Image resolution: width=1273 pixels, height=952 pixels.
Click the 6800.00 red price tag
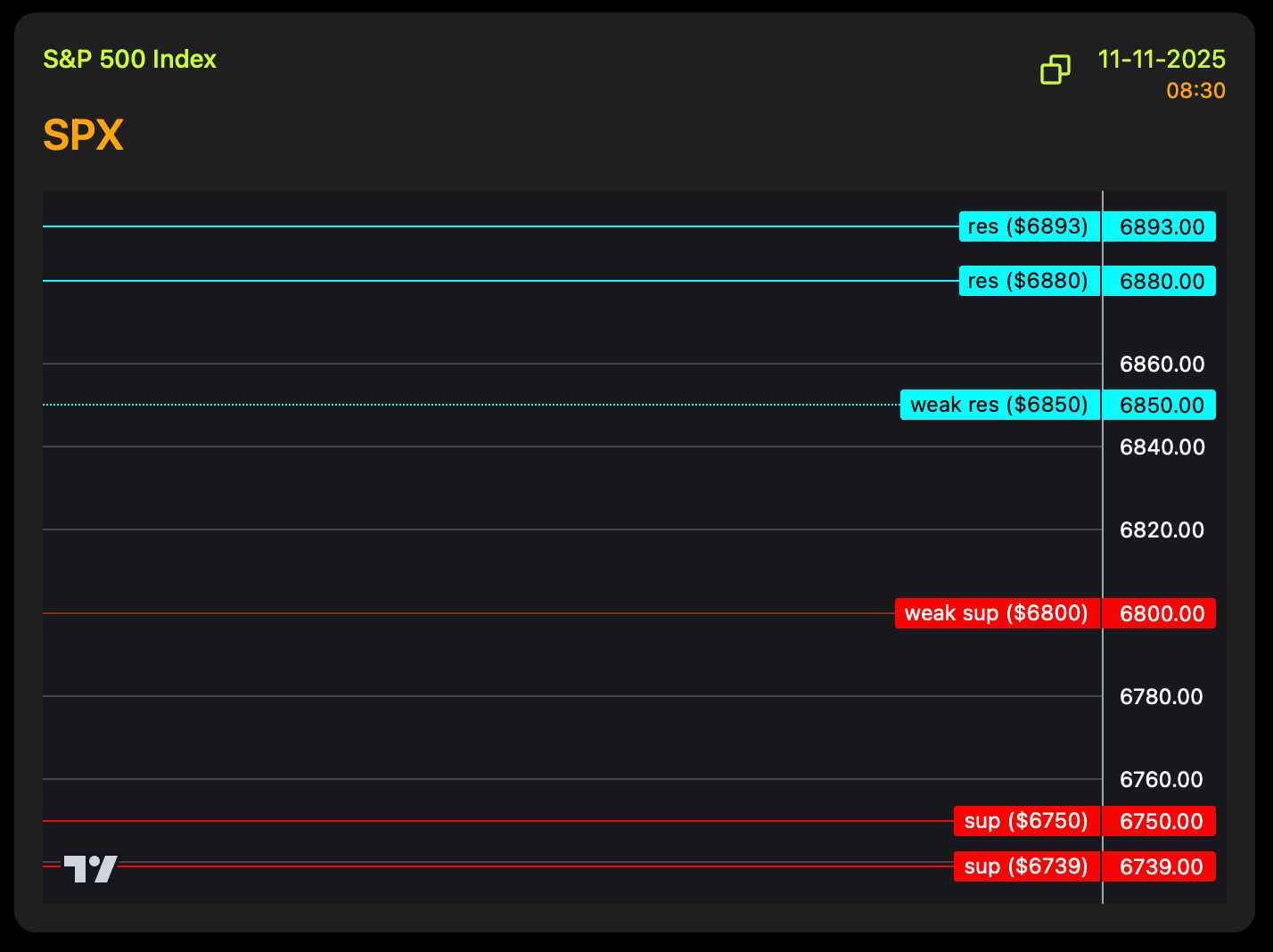click(x=1161, y=614)
